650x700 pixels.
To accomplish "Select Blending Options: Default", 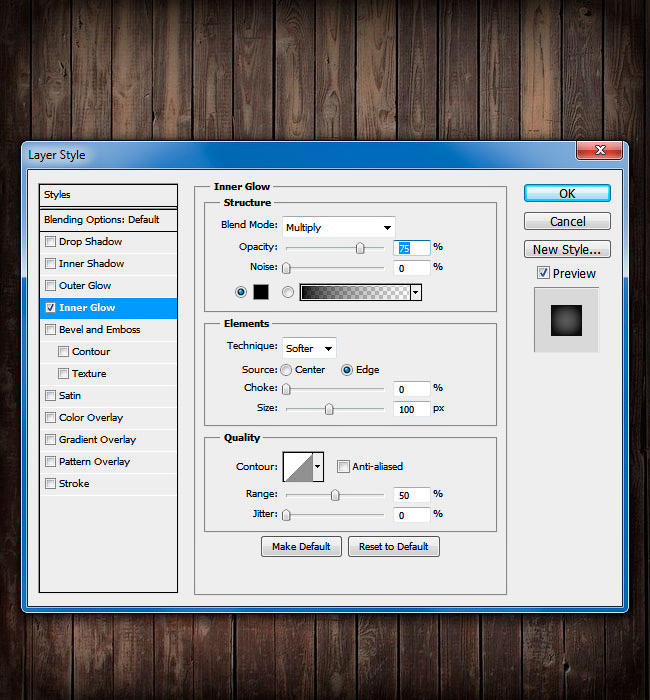I will (x=102, y=219).
